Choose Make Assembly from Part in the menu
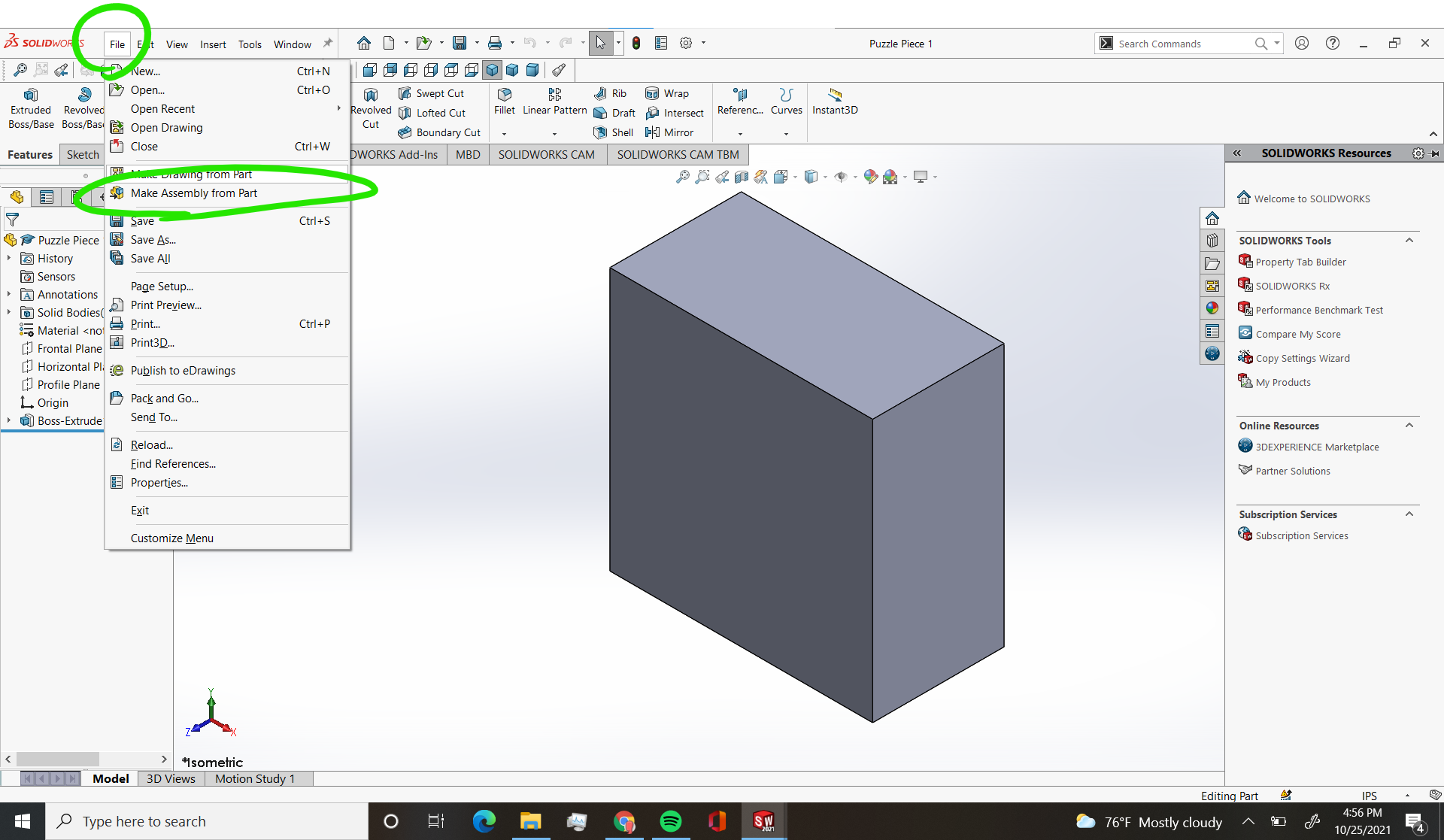 click(x=195, y=193)
